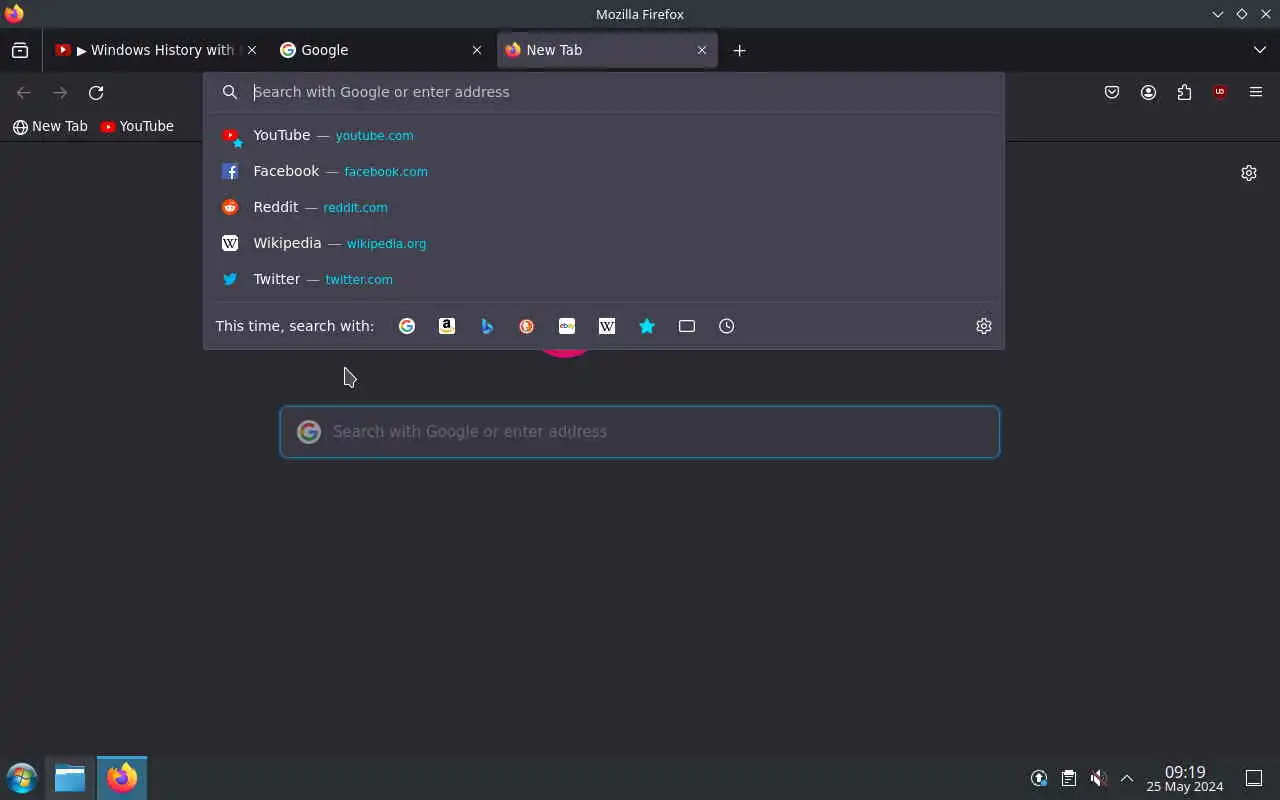This screenshot has width=1280, height=800.
Task: Choose the YouTube youtube.com suggestion
Action: [604, 135]
